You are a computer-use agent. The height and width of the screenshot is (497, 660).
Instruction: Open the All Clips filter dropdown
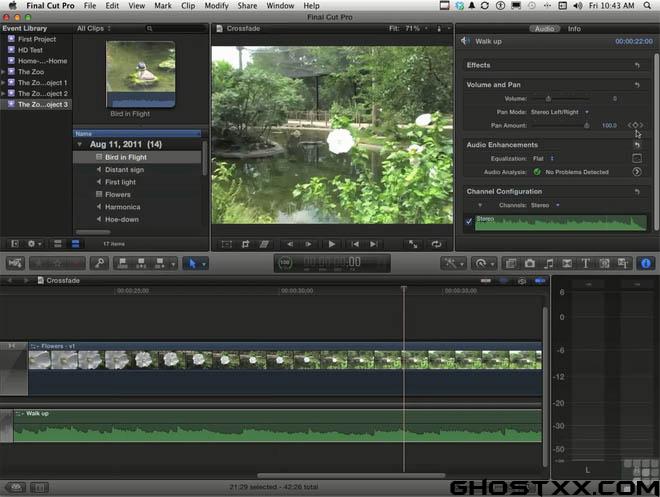click(93, 28)
